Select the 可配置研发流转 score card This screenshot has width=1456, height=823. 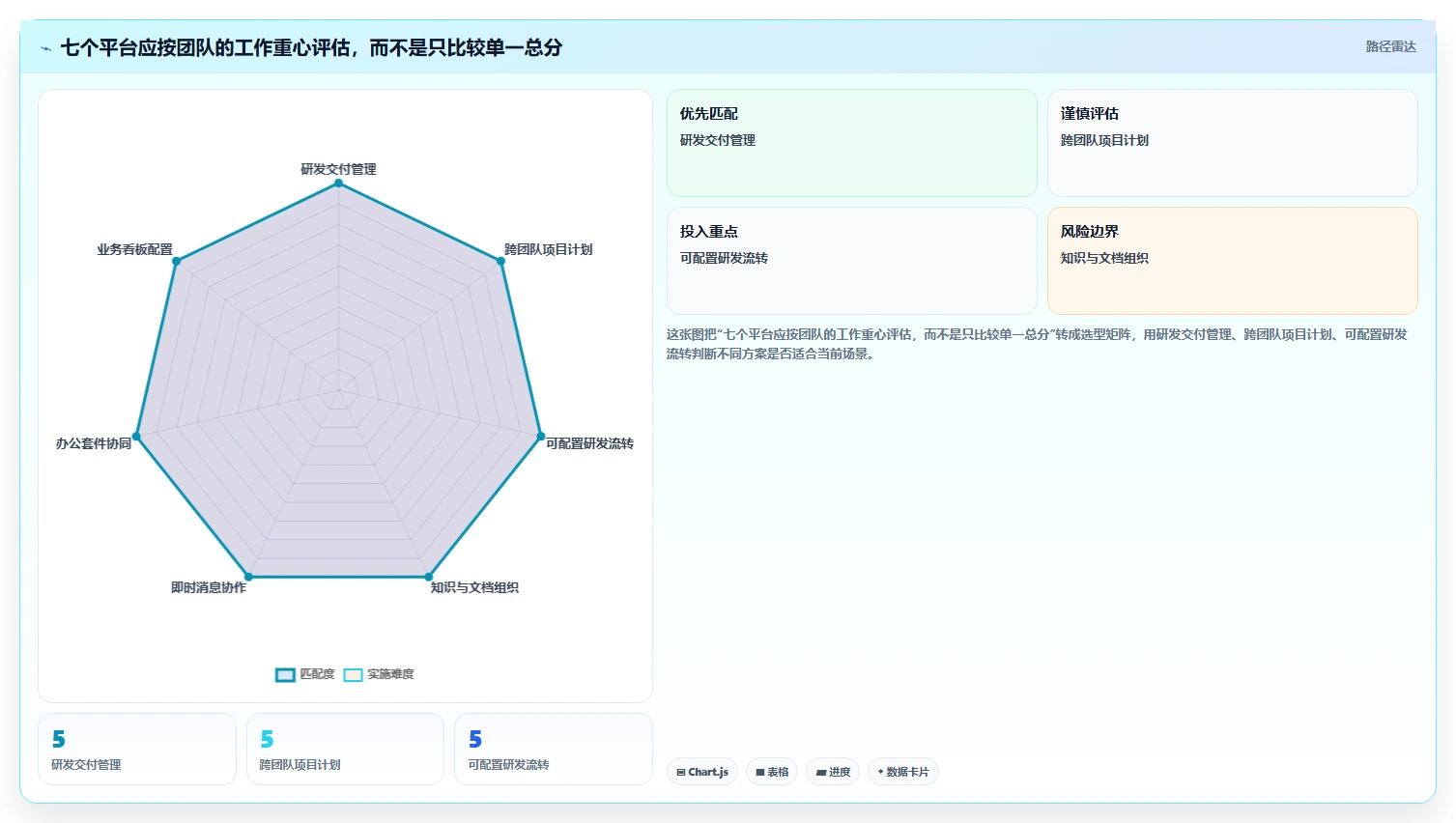tap(554, 750)
